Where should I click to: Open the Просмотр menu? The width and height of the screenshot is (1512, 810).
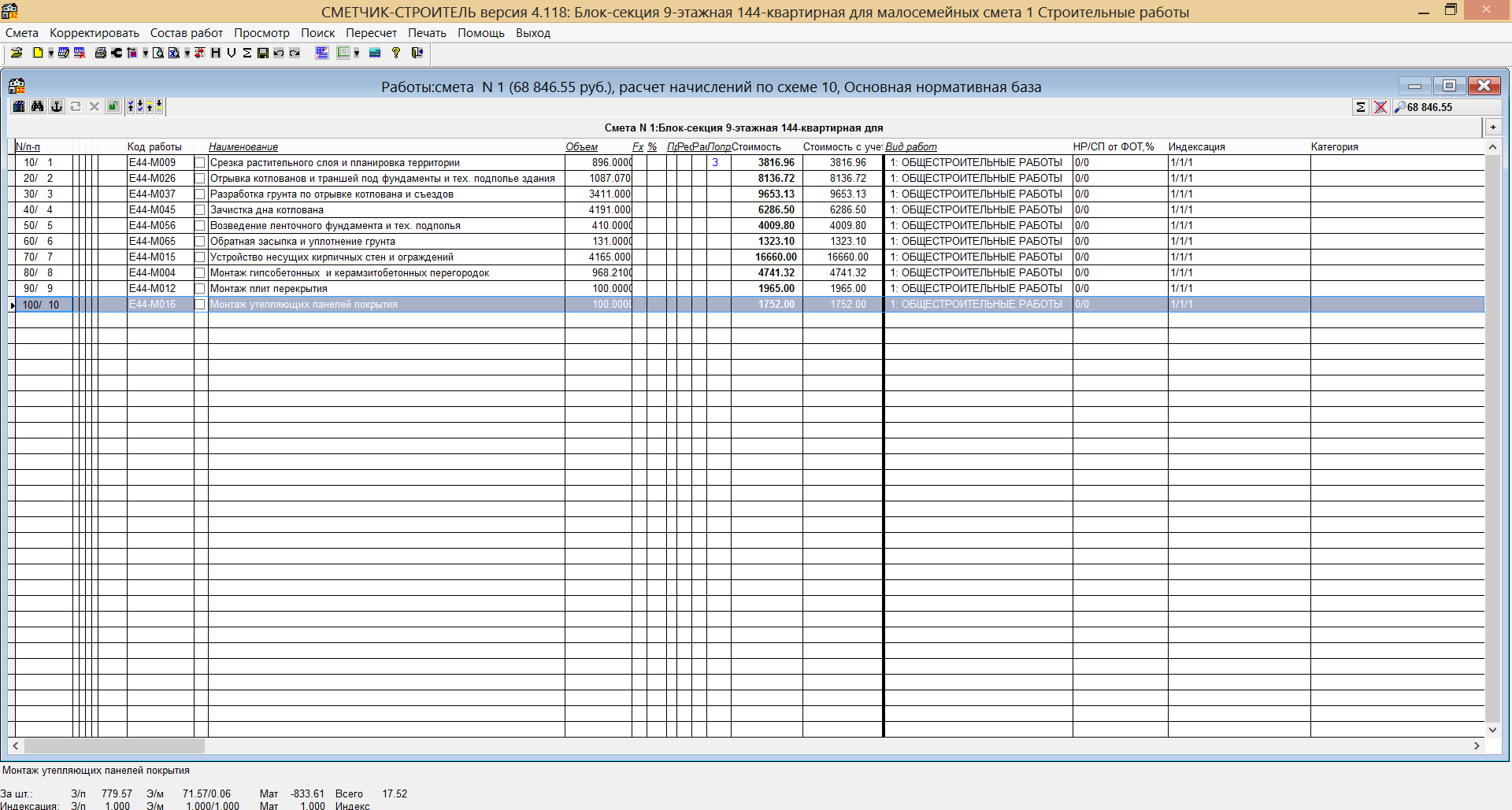[x=261, y=33]
